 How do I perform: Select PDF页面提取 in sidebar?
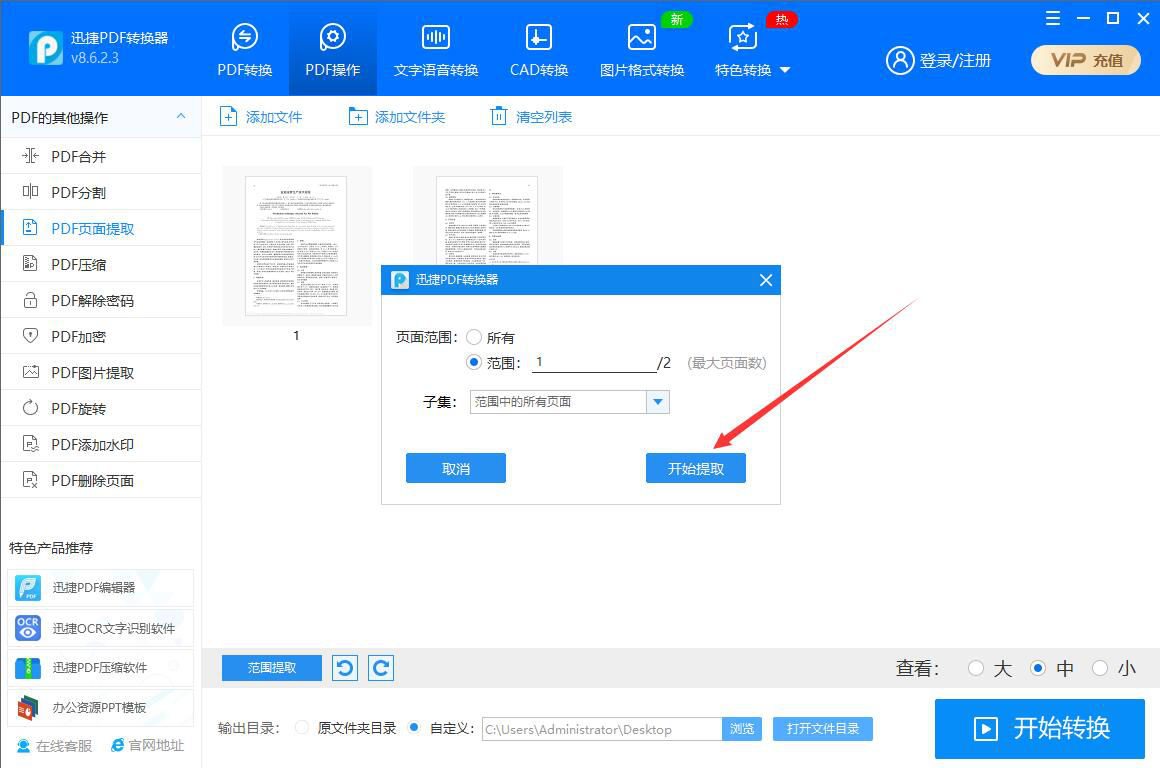pos(101,228)
